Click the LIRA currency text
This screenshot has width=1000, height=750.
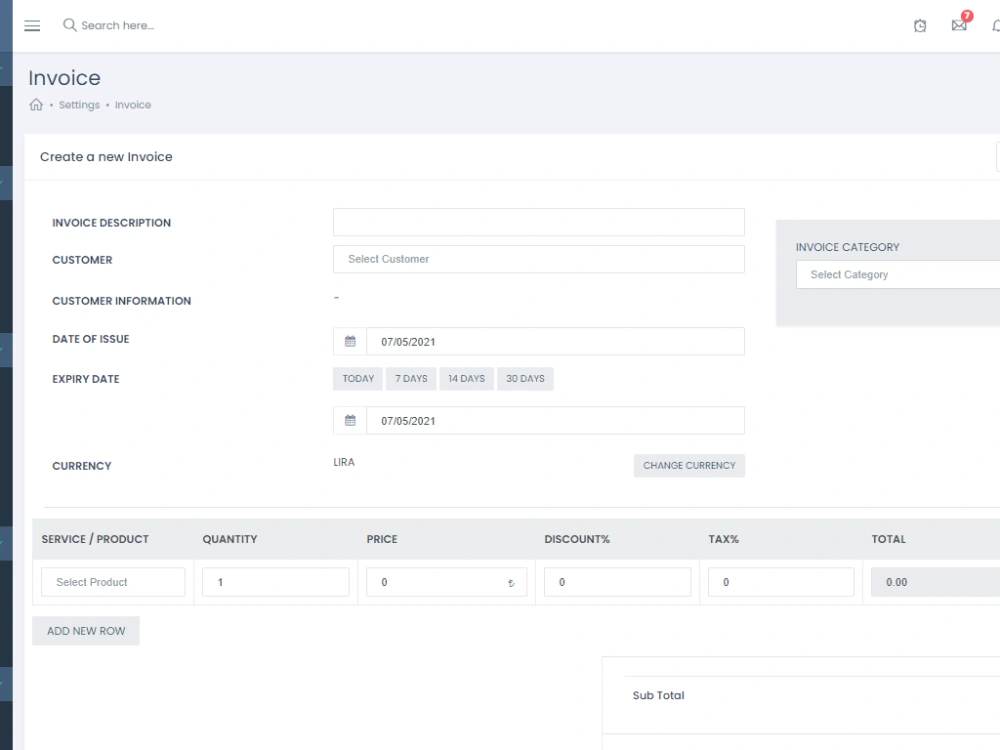344,462
